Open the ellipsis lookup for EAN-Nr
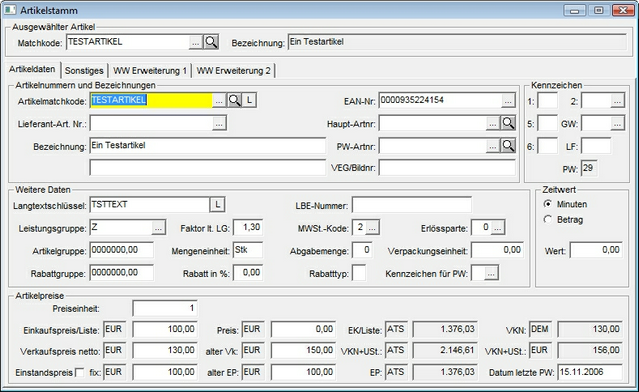This screenshot has width=639, height=392. coord(508,101)
